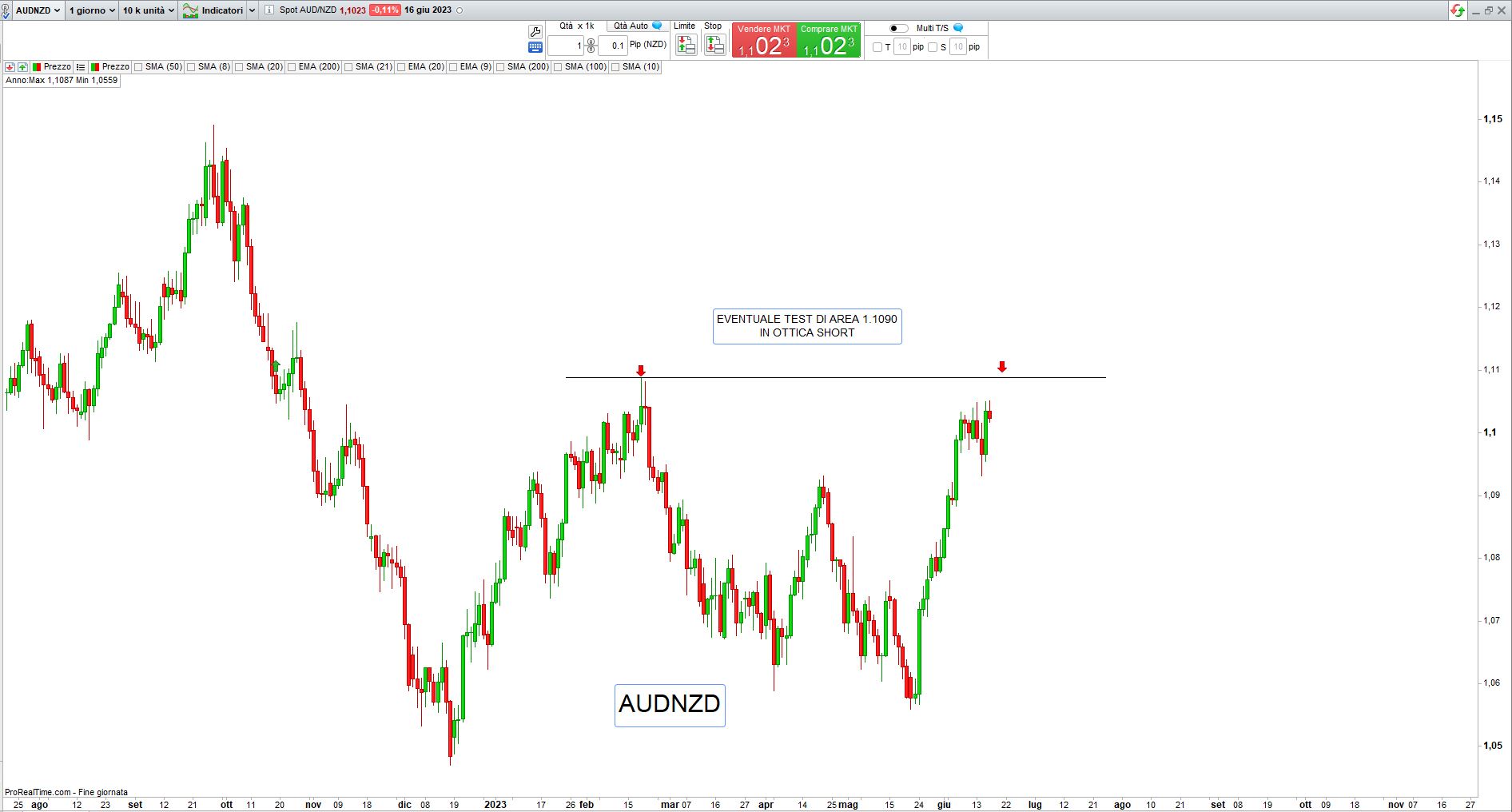The width and height of the screenshot is (1512, 812).
Task: Click the 2023 label on time axis
Action: pos(495,805)
